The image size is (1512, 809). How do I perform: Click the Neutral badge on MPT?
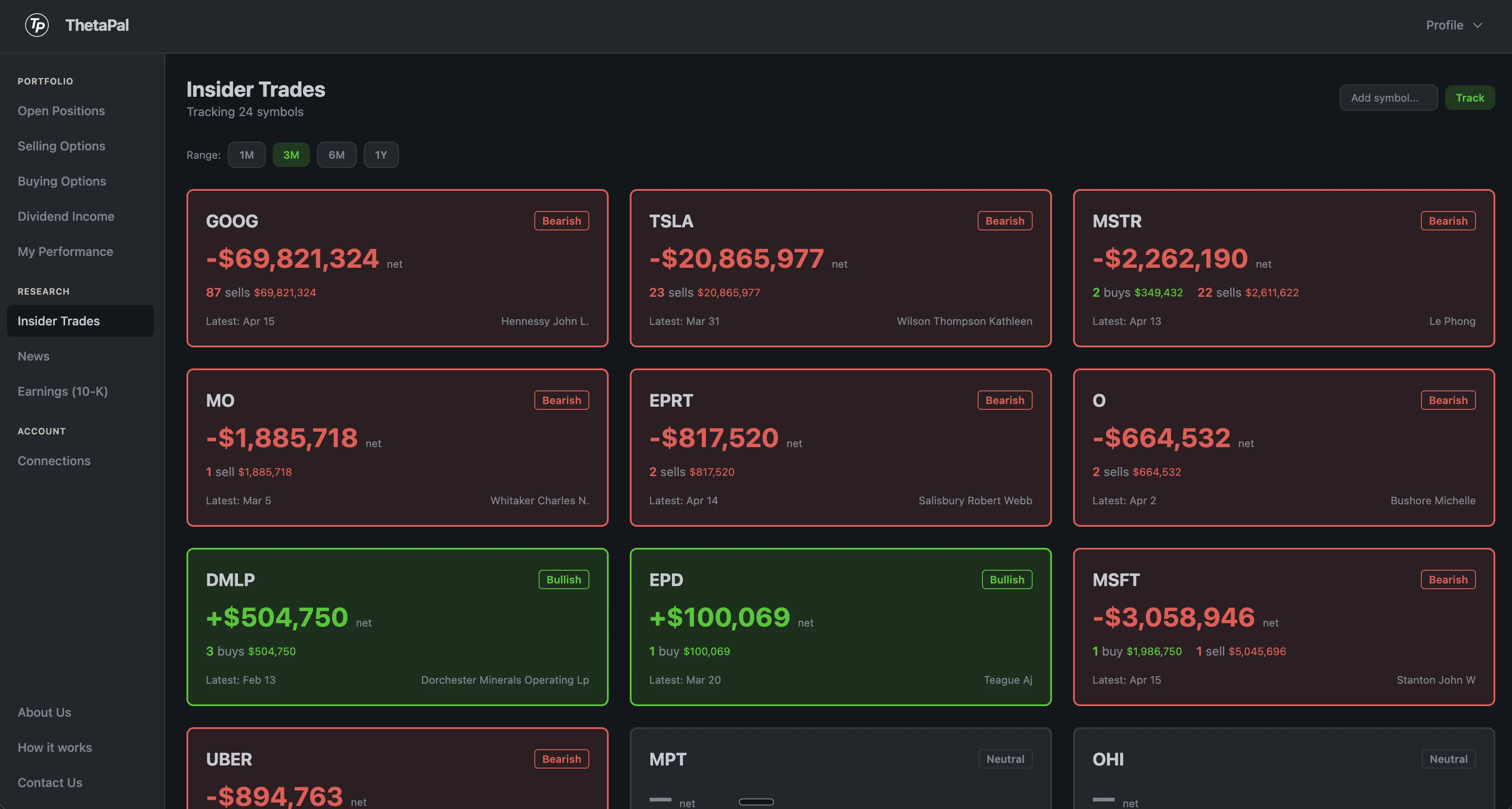pos(1005,759)
